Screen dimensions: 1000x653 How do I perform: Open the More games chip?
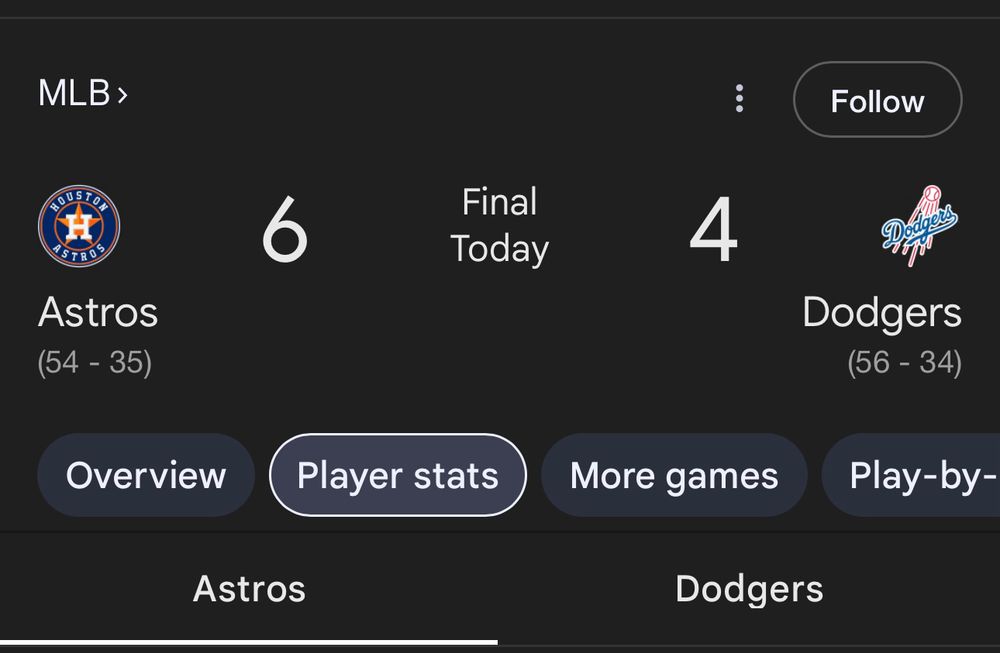pyautogui.click(x=674, y=475)
